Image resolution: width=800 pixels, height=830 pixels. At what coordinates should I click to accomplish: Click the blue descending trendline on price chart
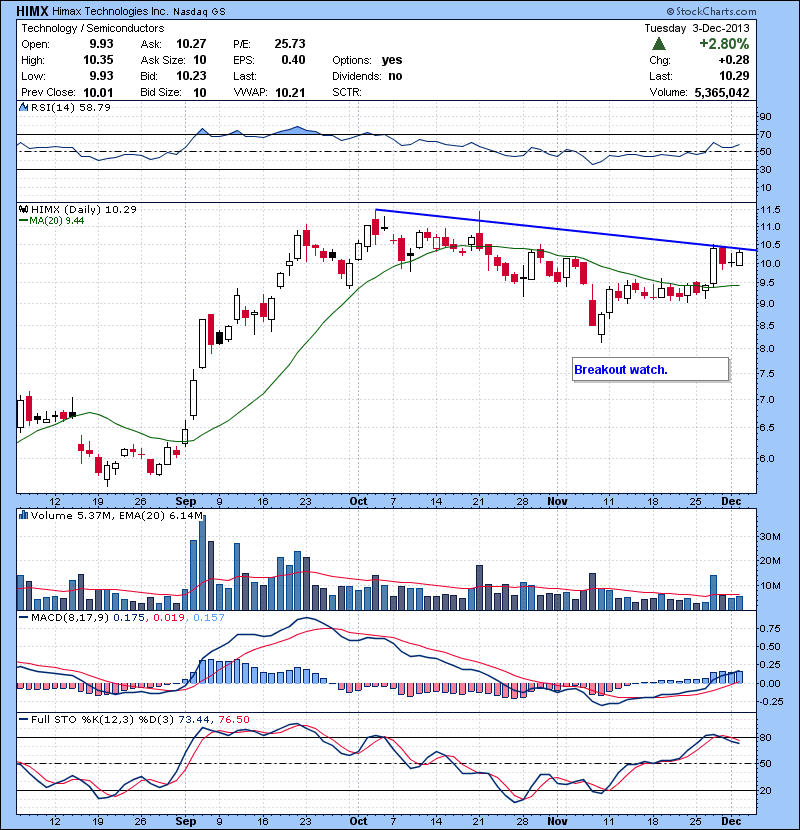tap(565, 230)
